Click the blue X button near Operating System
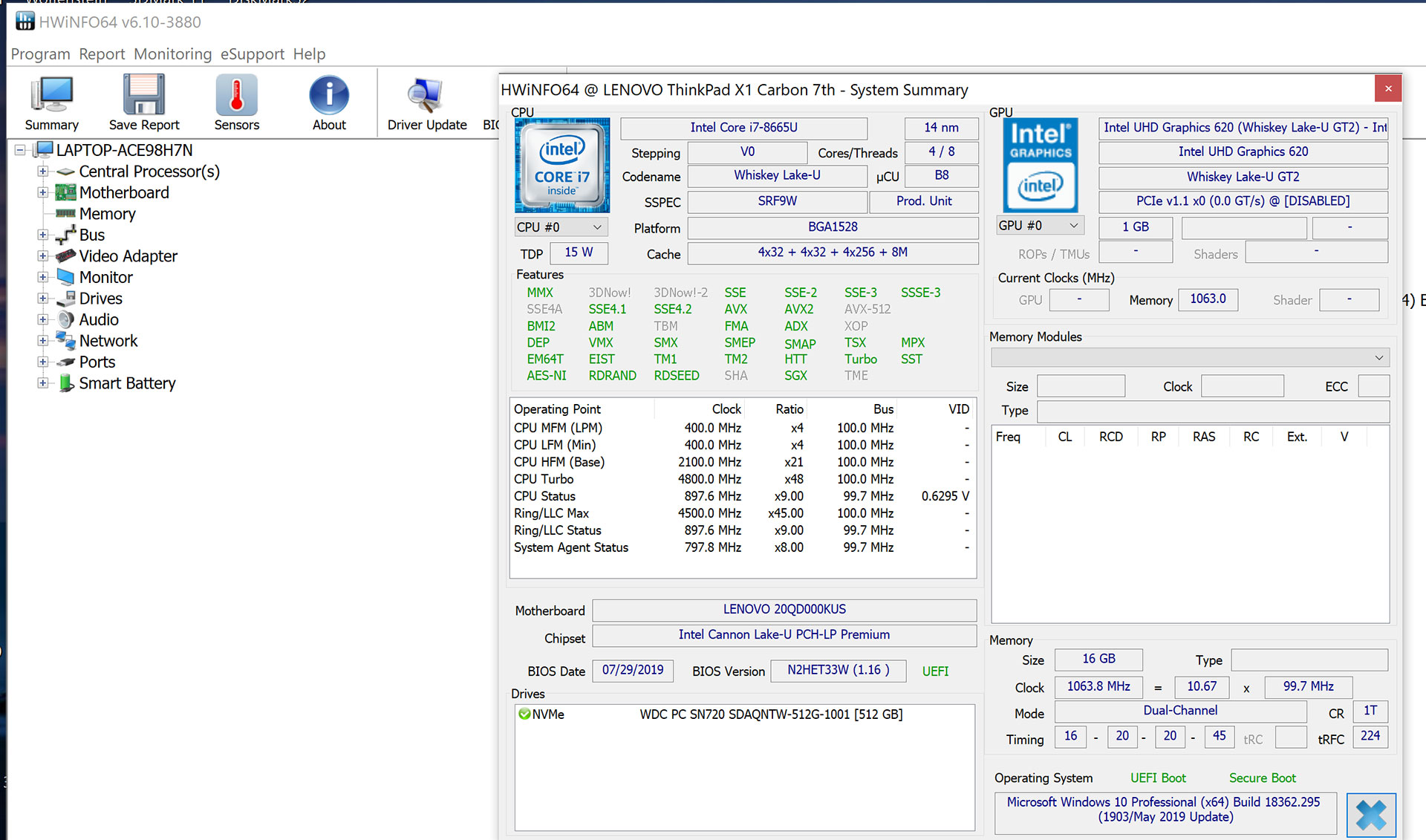The width and height of the screenshot is (1426, 840). (1370, 815)
